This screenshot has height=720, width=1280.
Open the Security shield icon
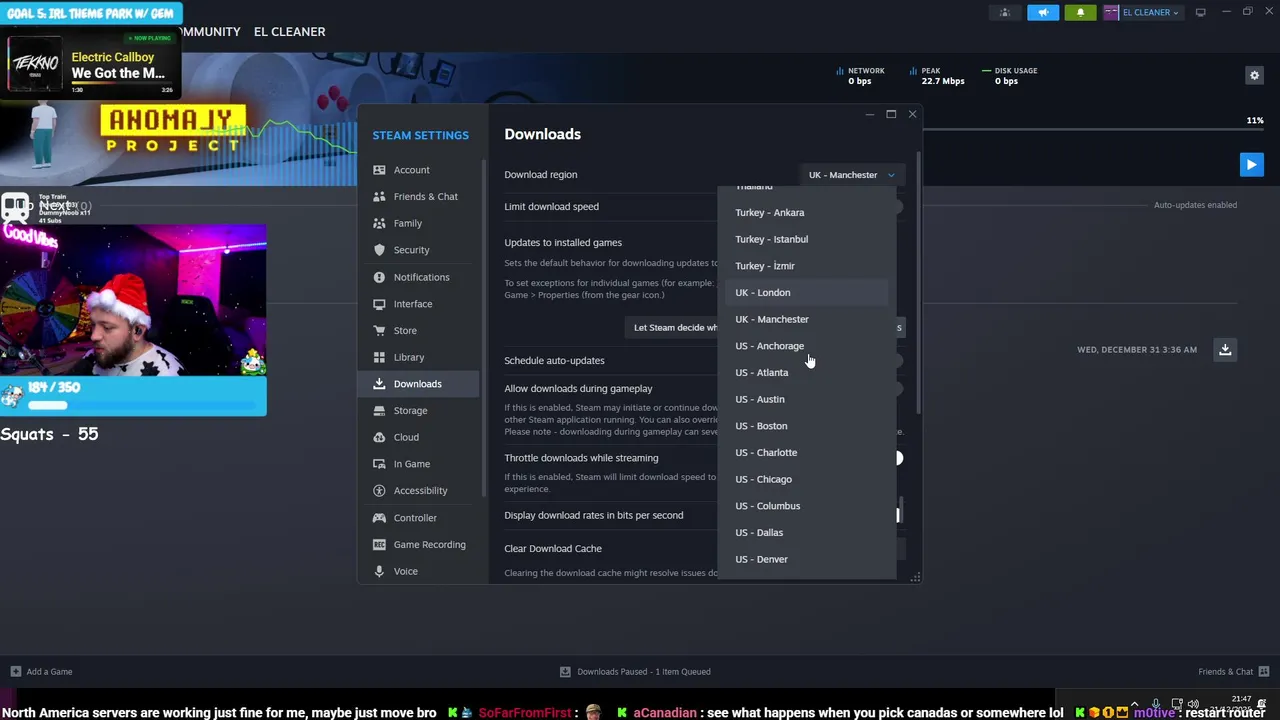click(x=379, y=250)
